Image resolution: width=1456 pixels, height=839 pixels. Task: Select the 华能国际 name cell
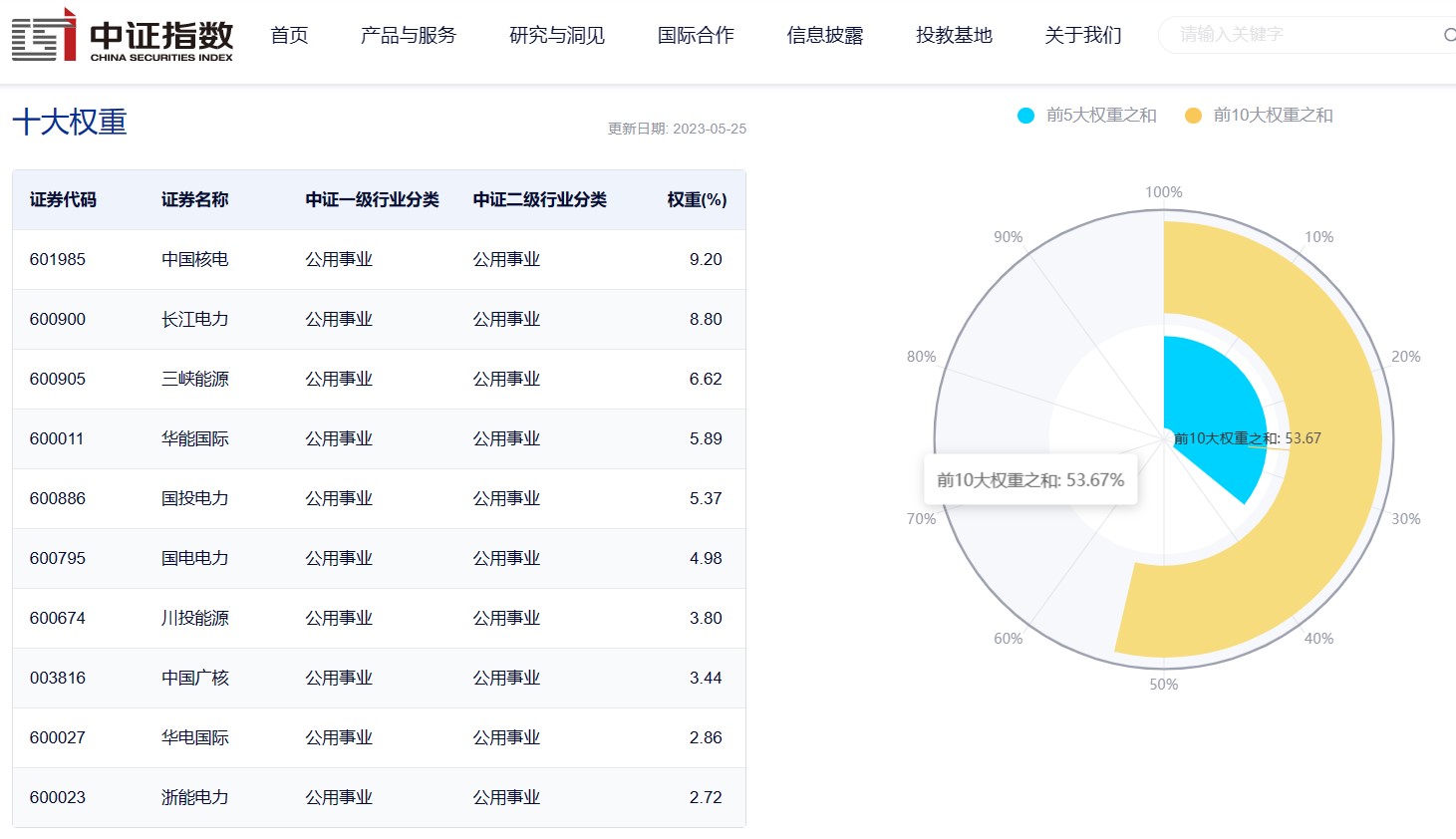click(x=195, y=439)
